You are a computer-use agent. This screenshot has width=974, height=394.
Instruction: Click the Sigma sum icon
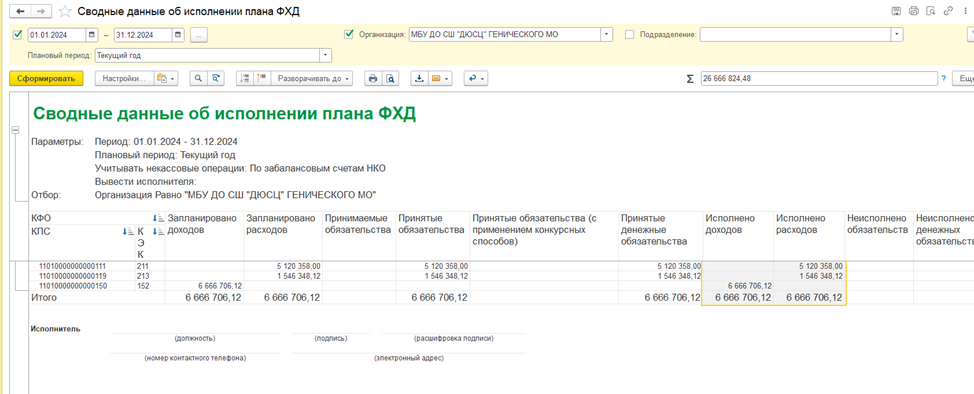(690, 79)
